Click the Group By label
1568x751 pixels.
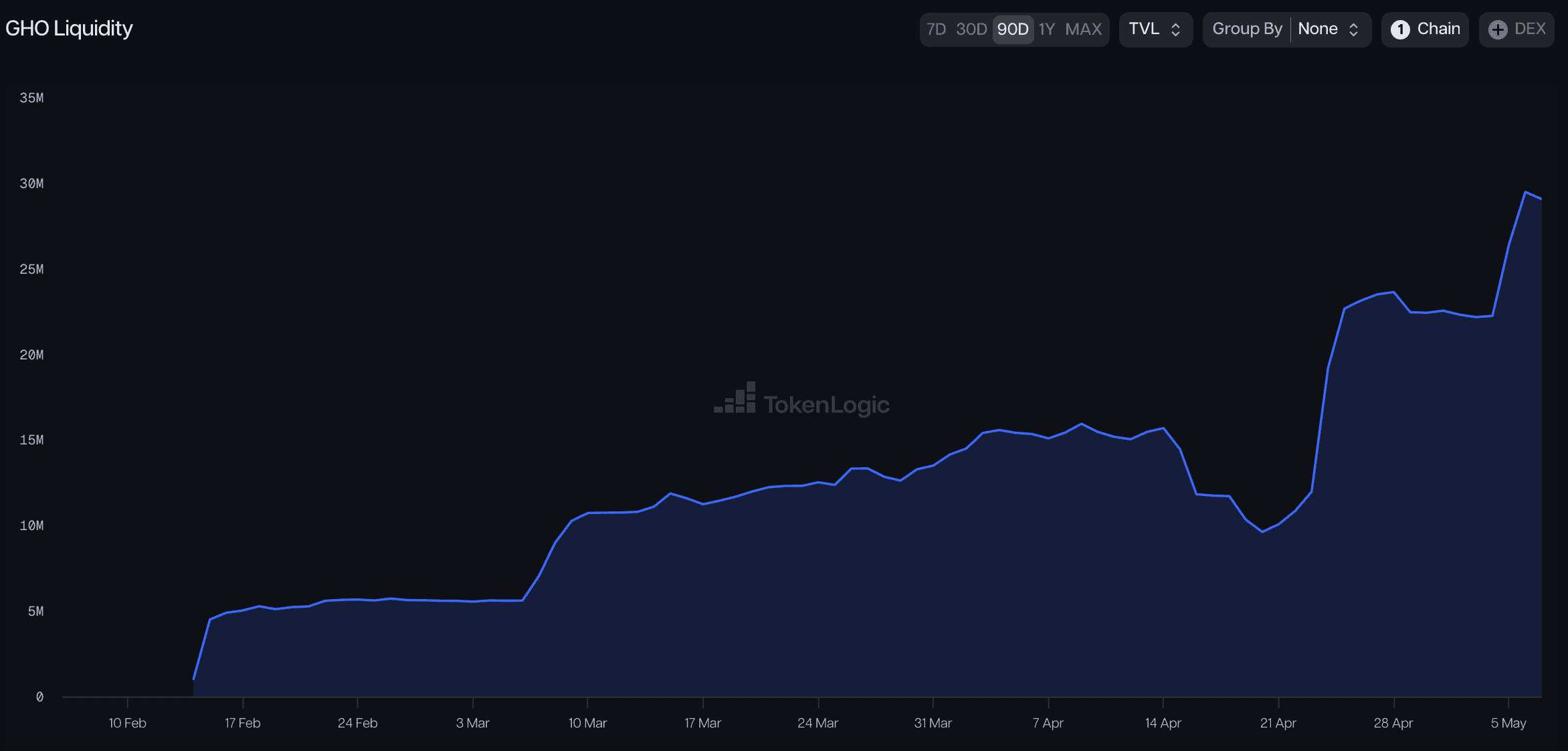pyautogui.click(x=1247, y=29)
